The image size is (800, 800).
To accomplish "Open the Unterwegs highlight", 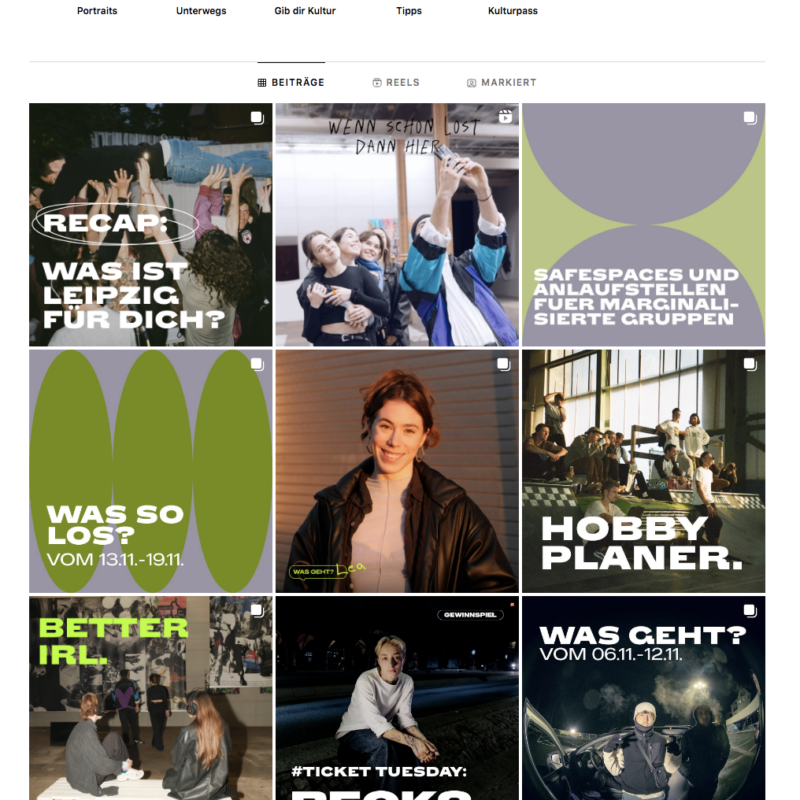I will [x=201, y=11].
